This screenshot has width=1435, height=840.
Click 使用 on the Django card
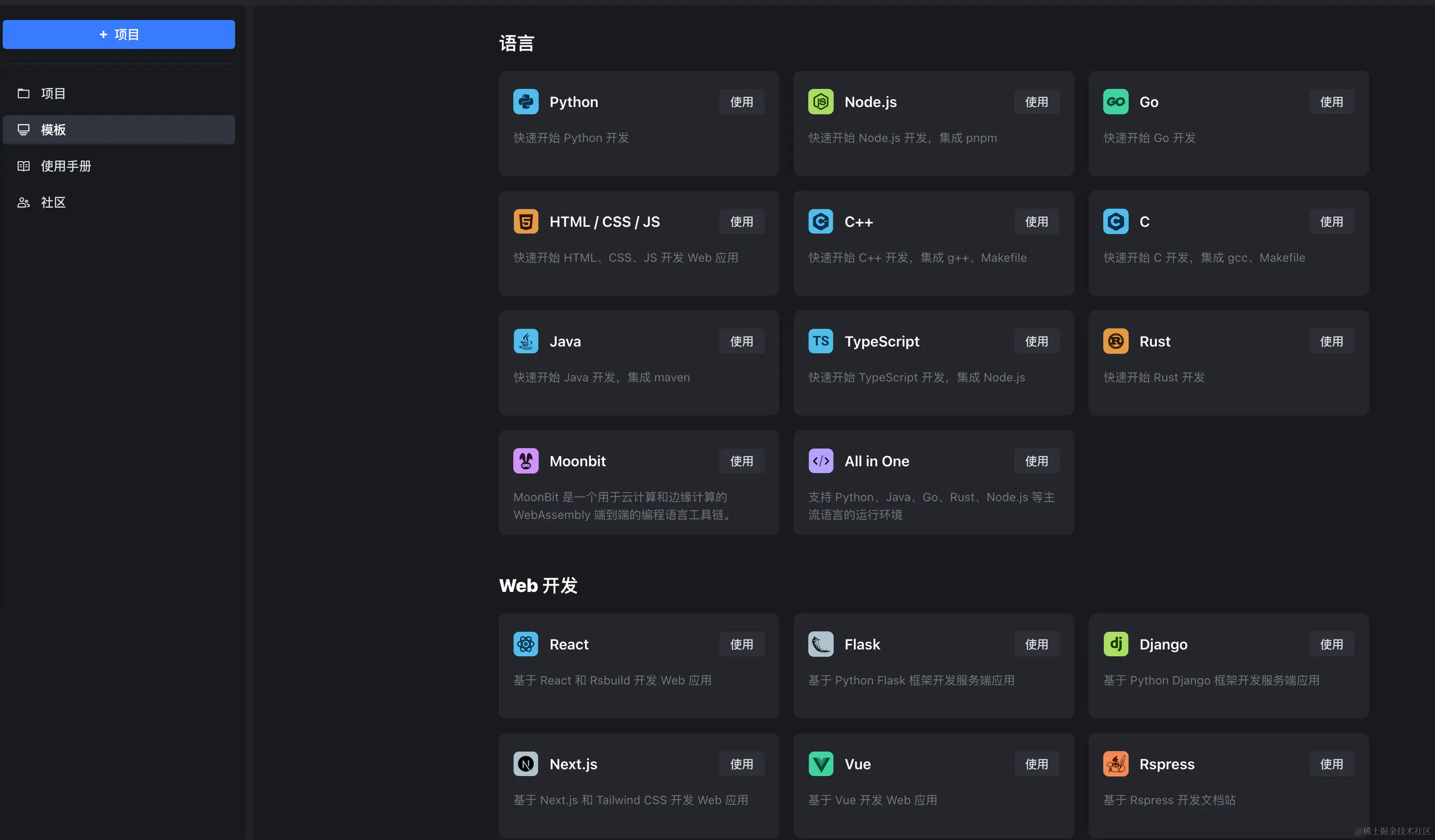pyautogui.click(x=1332, y=644)
